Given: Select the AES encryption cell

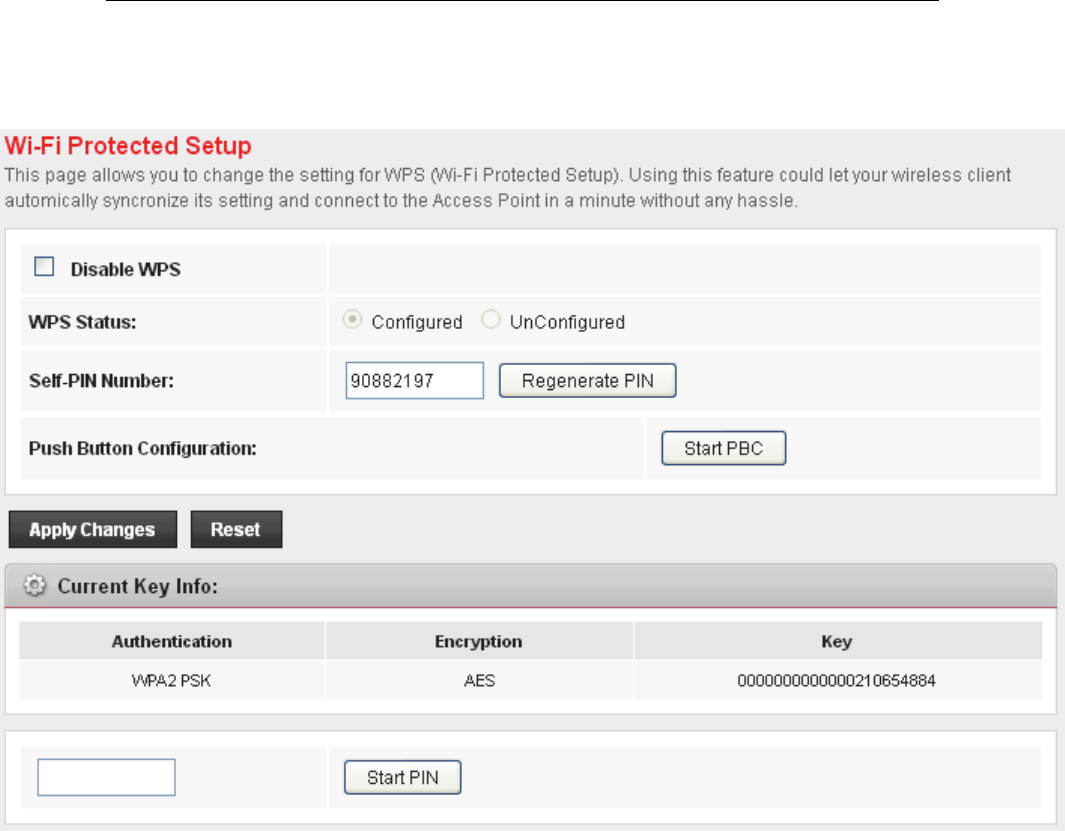Looking at the screenshot, I should click(x=478, y=682).
